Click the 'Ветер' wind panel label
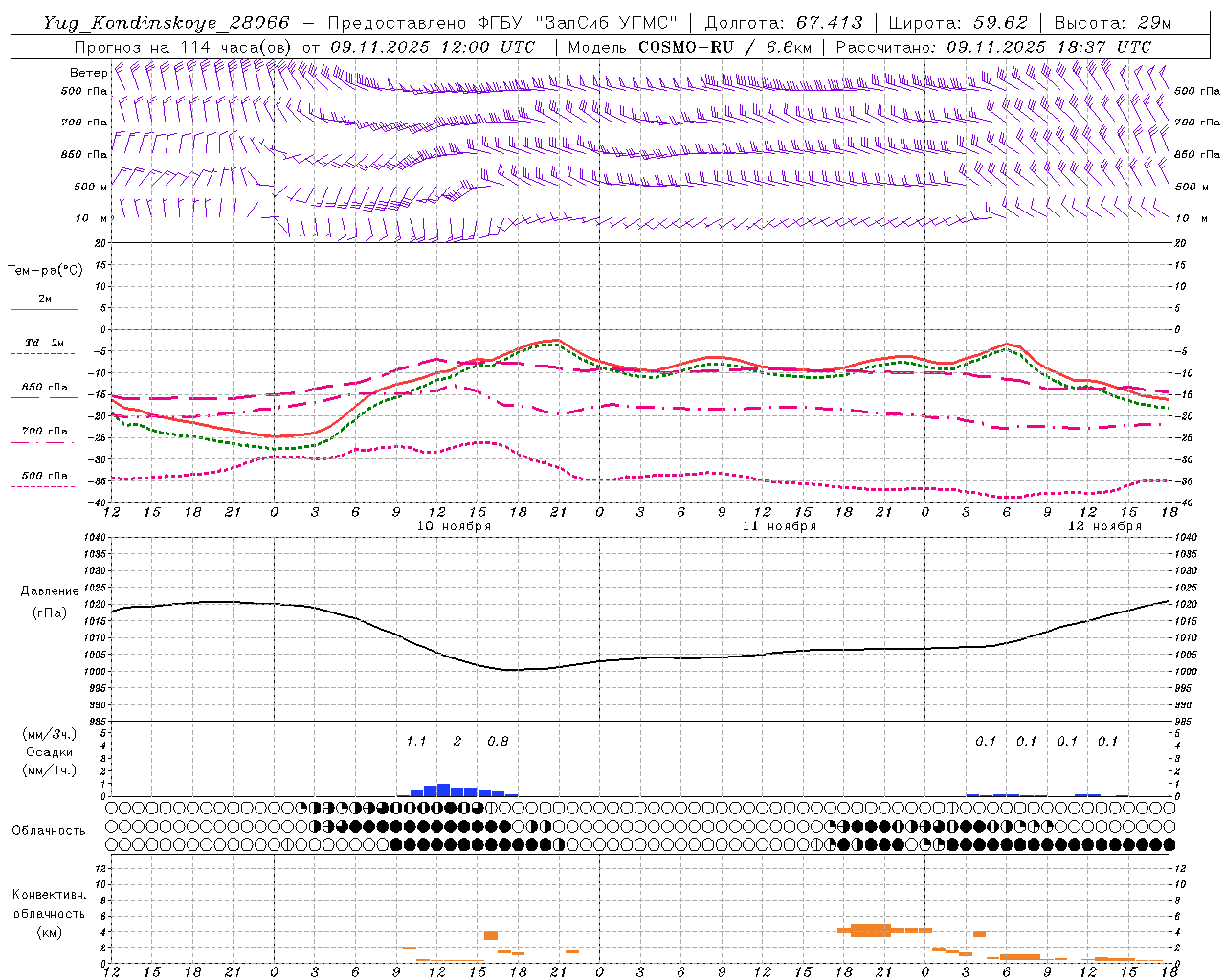Viewport: 1225px width, 980px height. coord(89,73)
